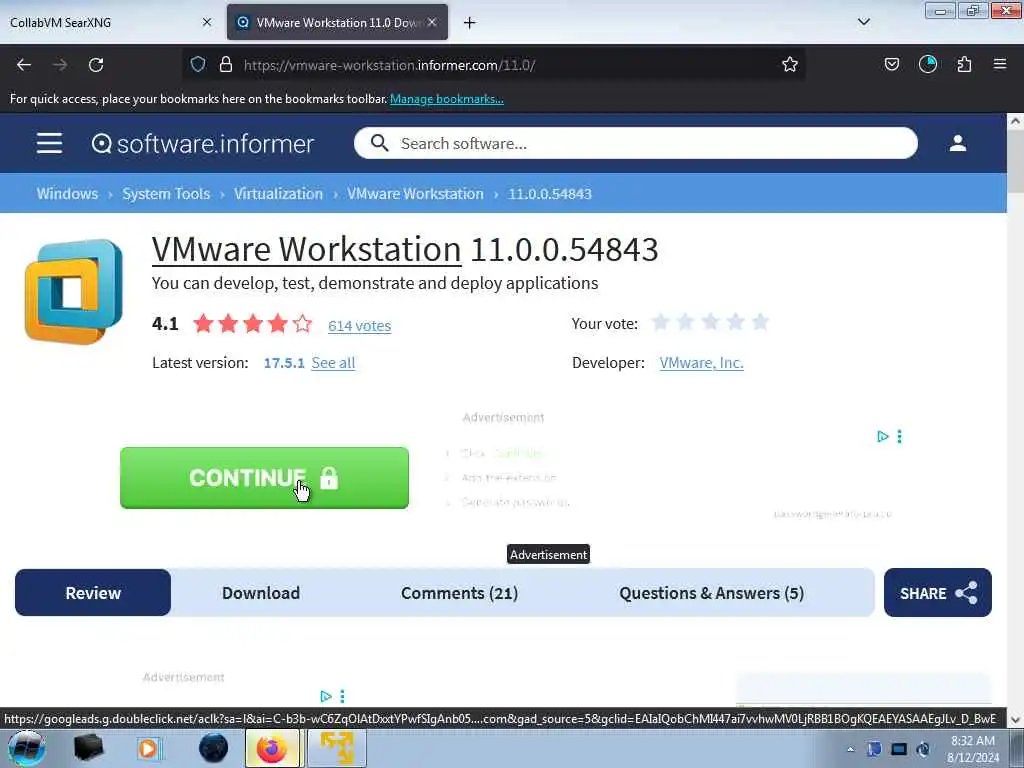
Task: Click See all versions link
Action: pos(333,363)
